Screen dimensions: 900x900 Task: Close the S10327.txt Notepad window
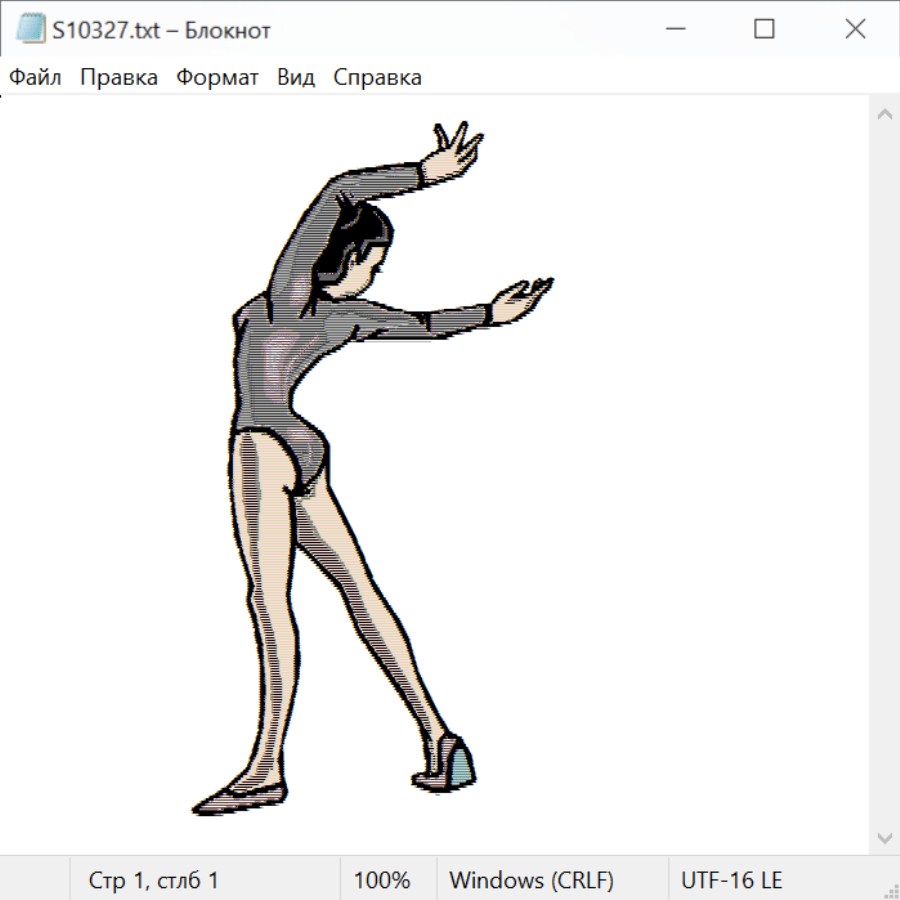pyautogui.click(x=855, y=30)
